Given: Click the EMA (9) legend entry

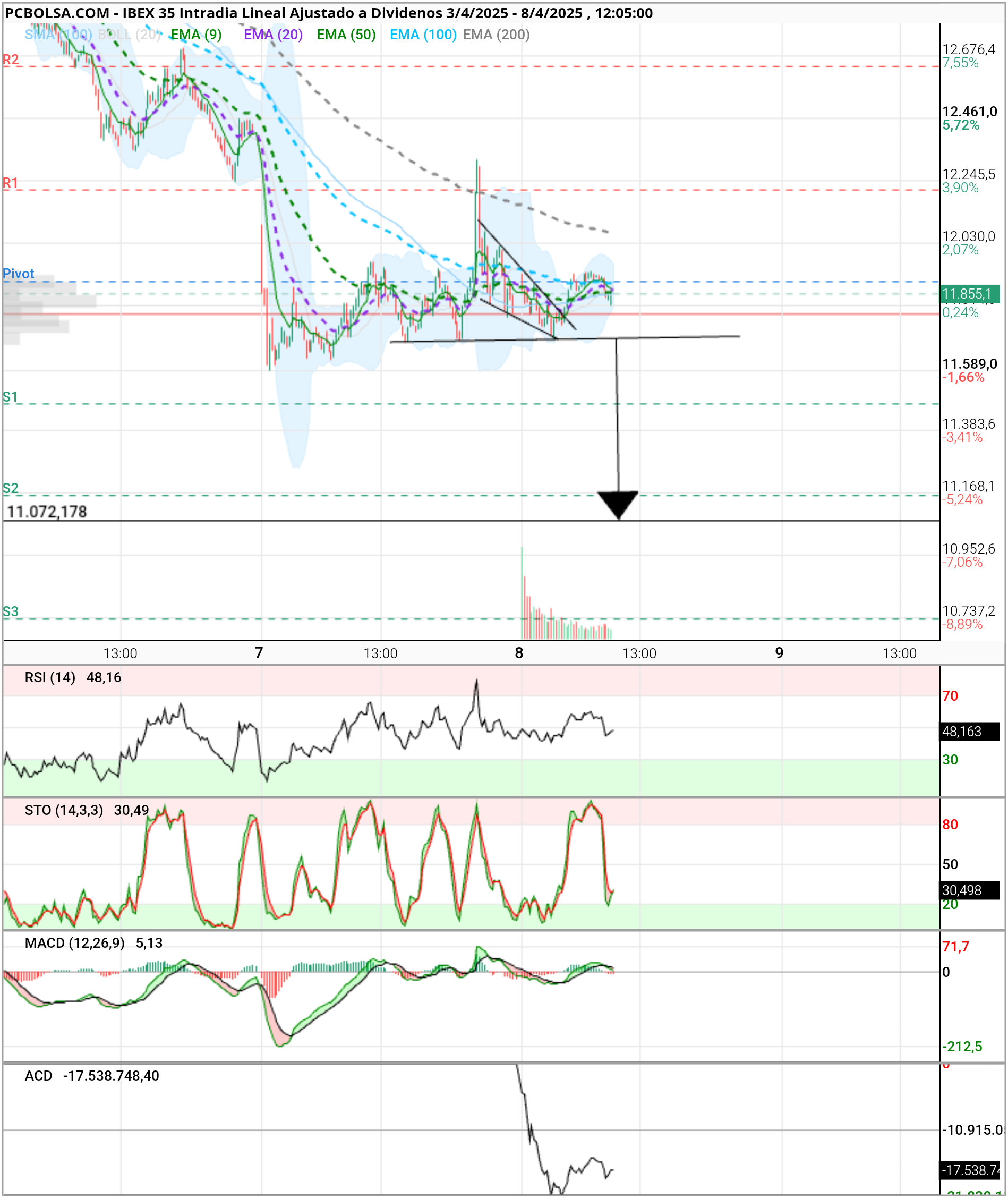Looking at the screenshot, I should coord(196,35).
